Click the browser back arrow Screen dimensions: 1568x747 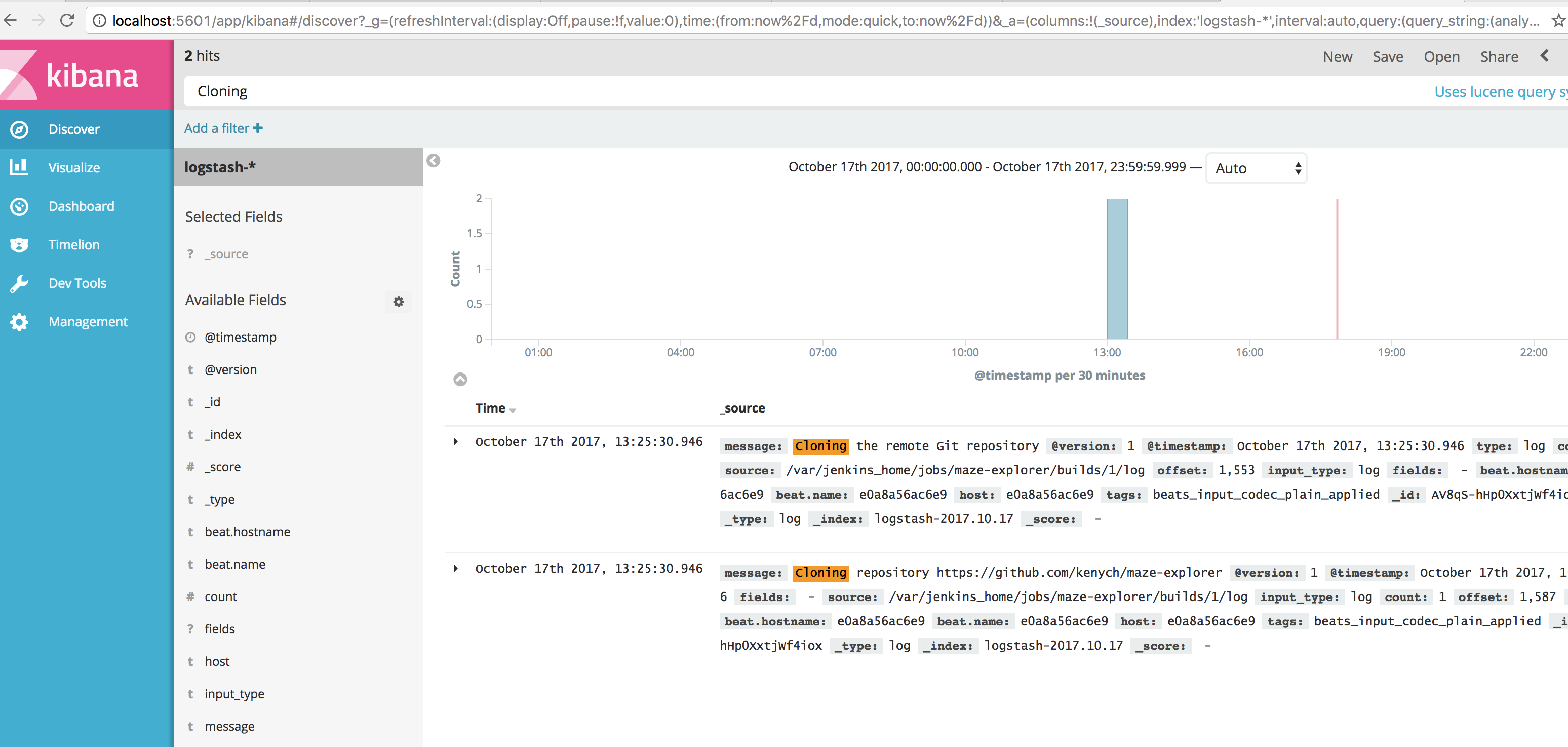[x=10, y=21]
